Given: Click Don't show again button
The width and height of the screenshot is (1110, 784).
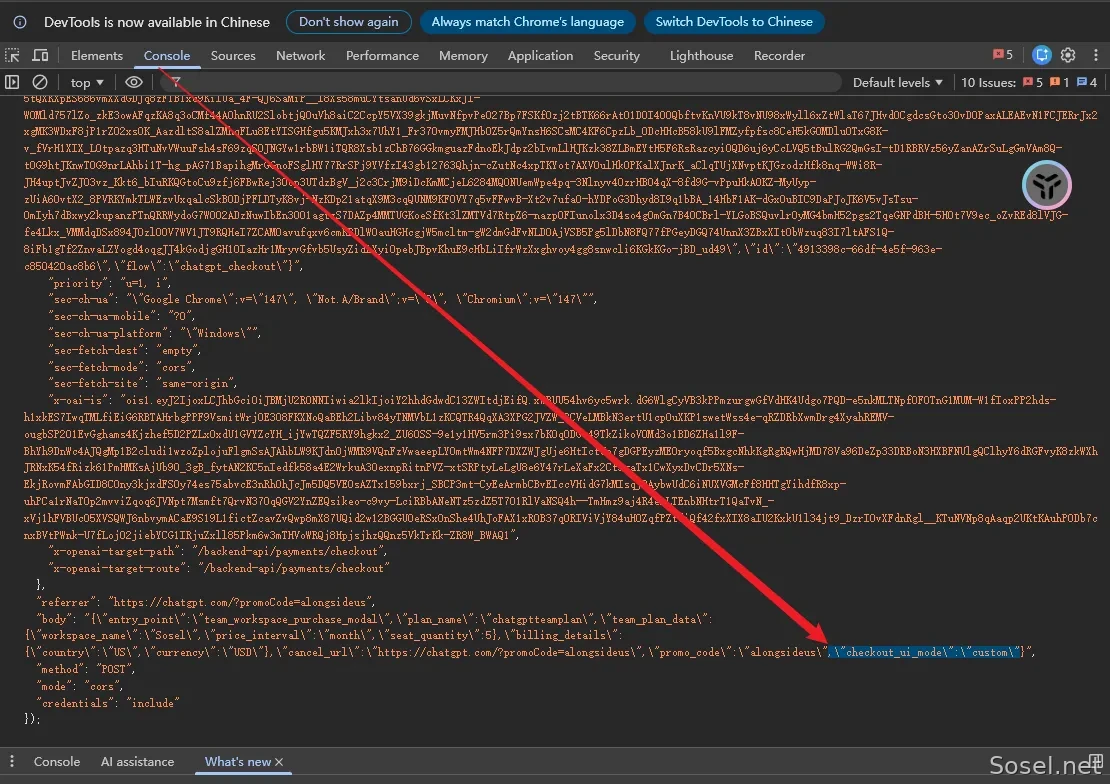Looking at the screenshot, I should click(x=348, y=22).
